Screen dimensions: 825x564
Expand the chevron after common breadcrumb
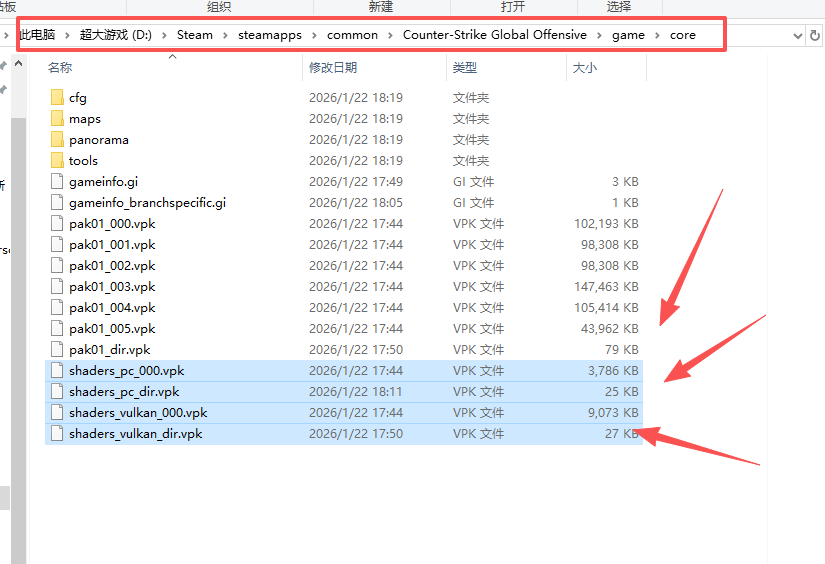coord(390,35)
